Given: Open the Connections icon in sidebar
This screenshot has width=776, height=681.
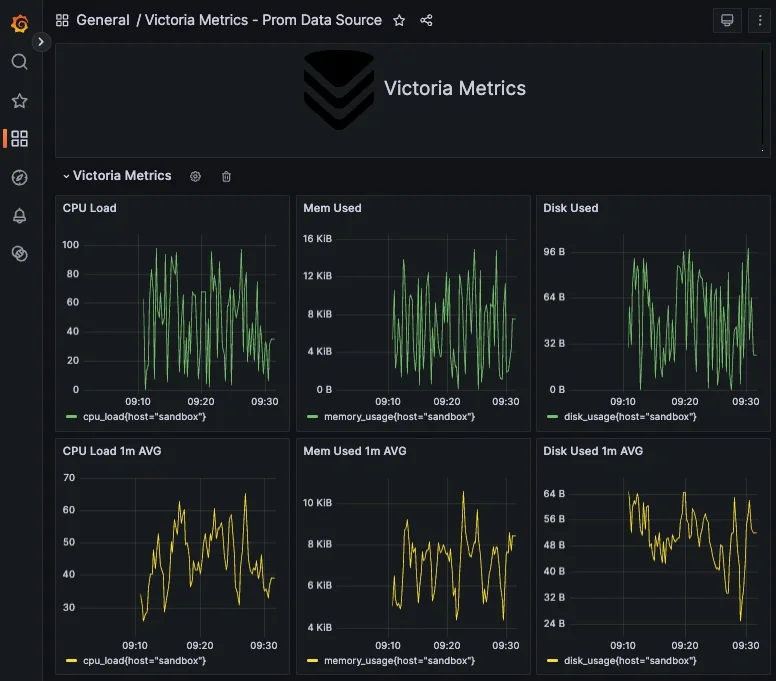Looking at the screenshot, I should pos(19,254).
